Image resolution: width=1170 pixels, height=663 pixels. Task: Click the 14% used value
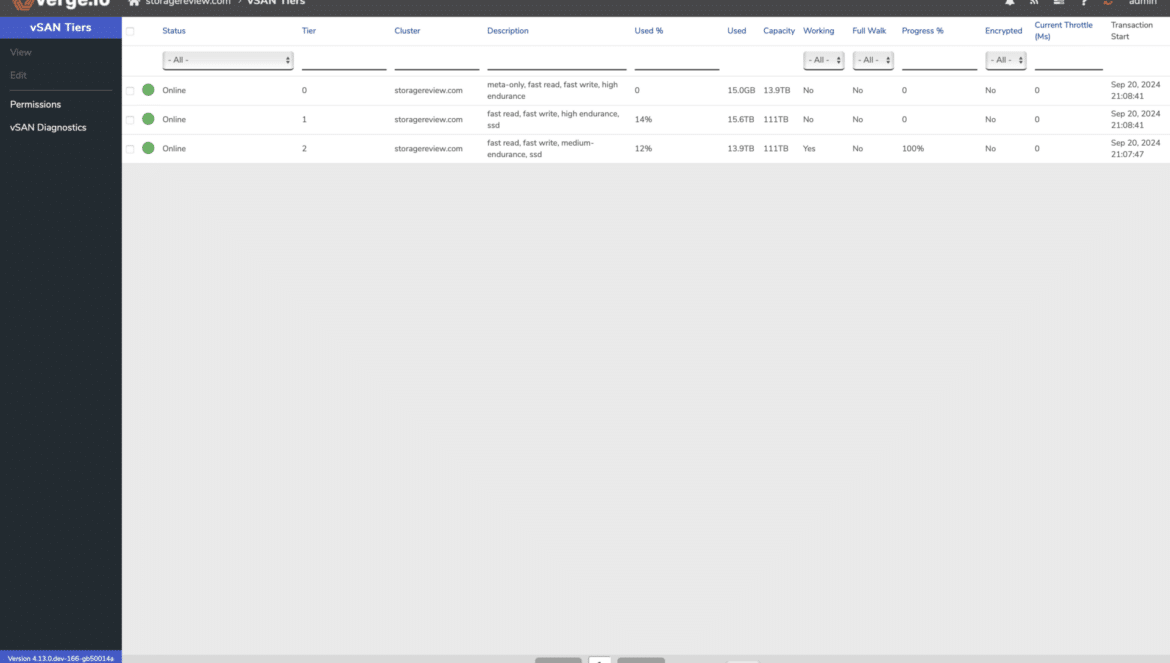643,119
